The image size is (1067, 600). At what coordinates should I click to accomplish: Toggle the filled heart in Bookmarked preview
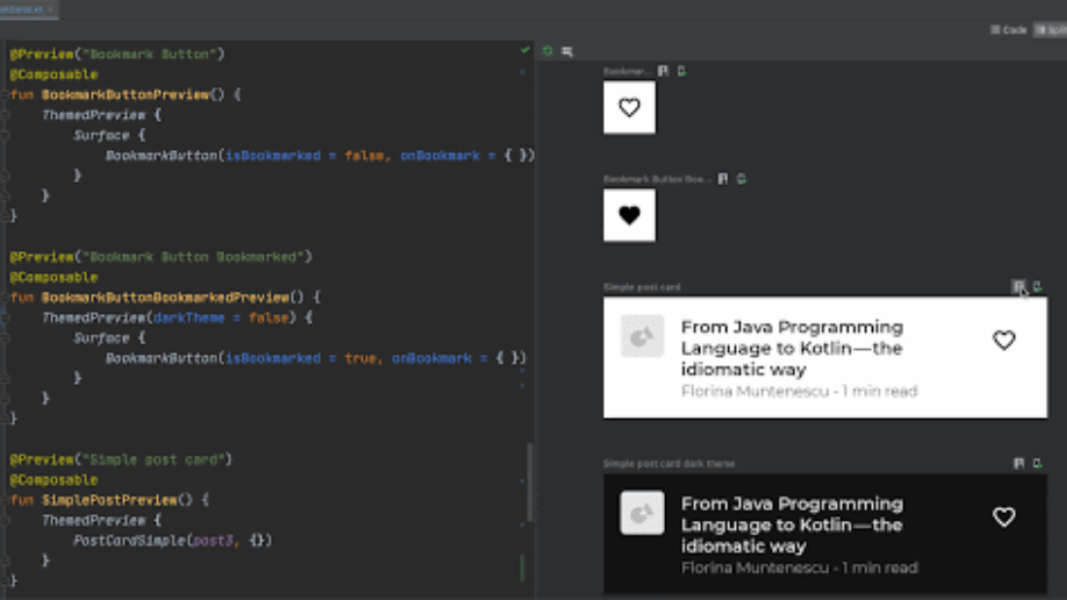[629, 215]
